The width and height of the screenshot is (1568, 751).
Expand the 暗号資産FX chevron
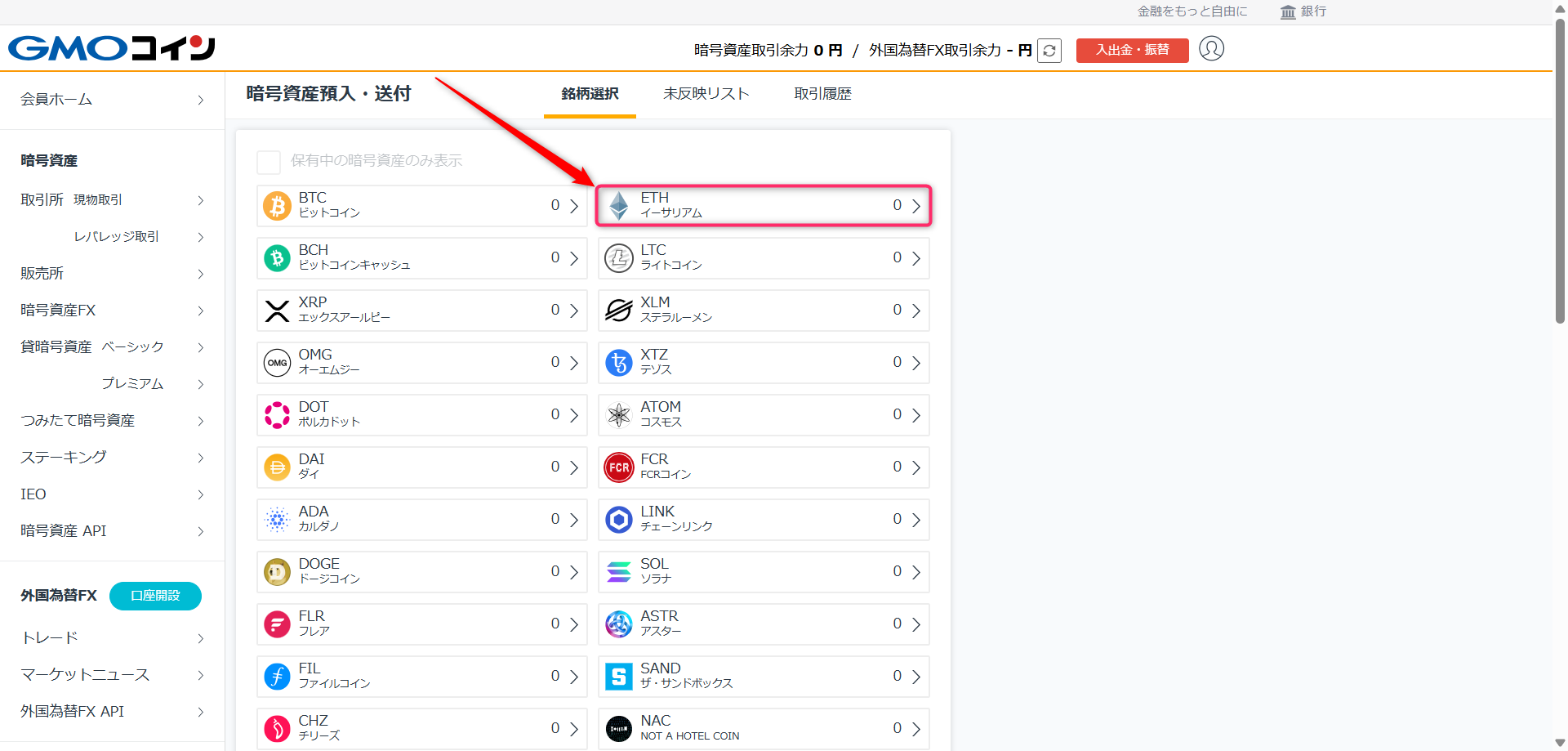201,311
